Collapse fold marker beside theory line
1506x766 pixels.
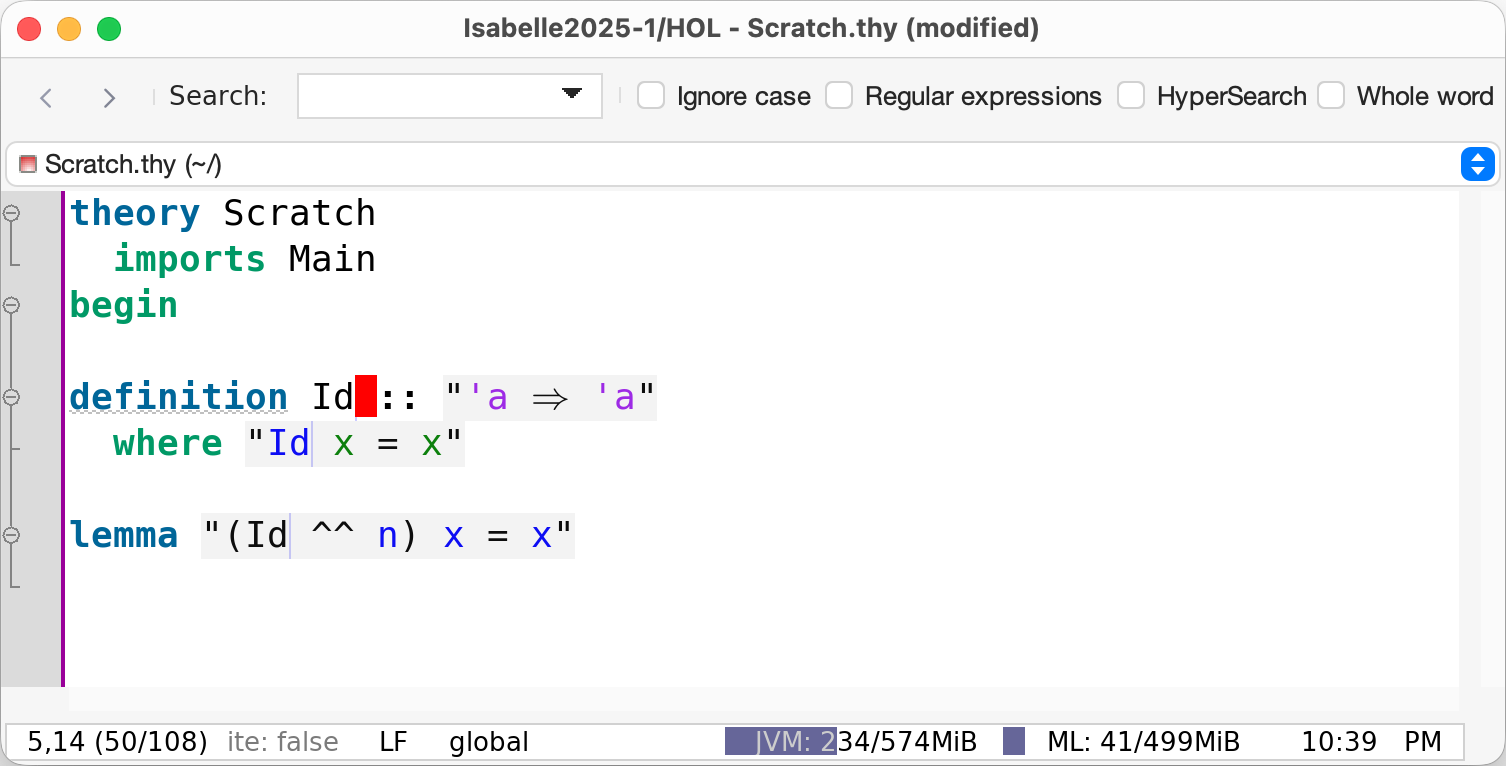point(12,213)
